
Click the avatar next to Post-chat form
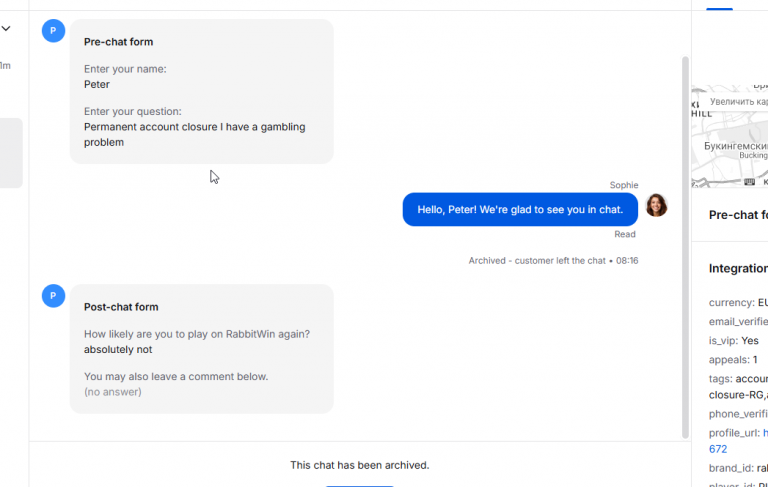(x=53, y=296)
